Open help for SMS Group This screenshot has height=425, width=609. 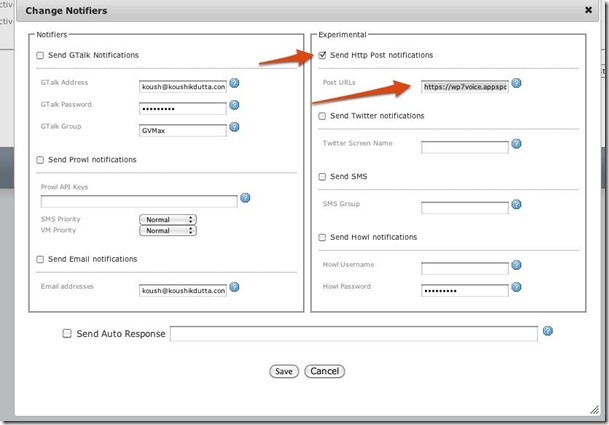coord(516,204)
